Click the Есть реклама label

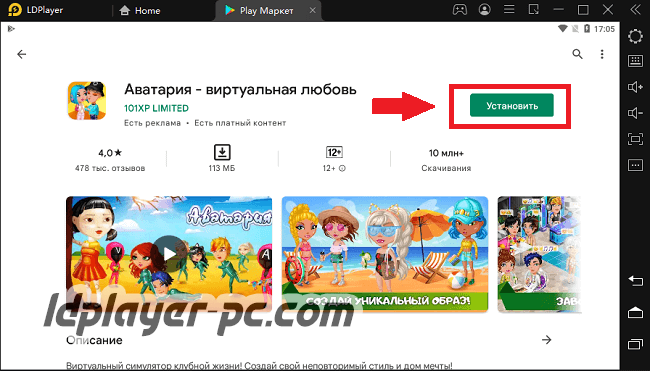[x=152, y=123]
